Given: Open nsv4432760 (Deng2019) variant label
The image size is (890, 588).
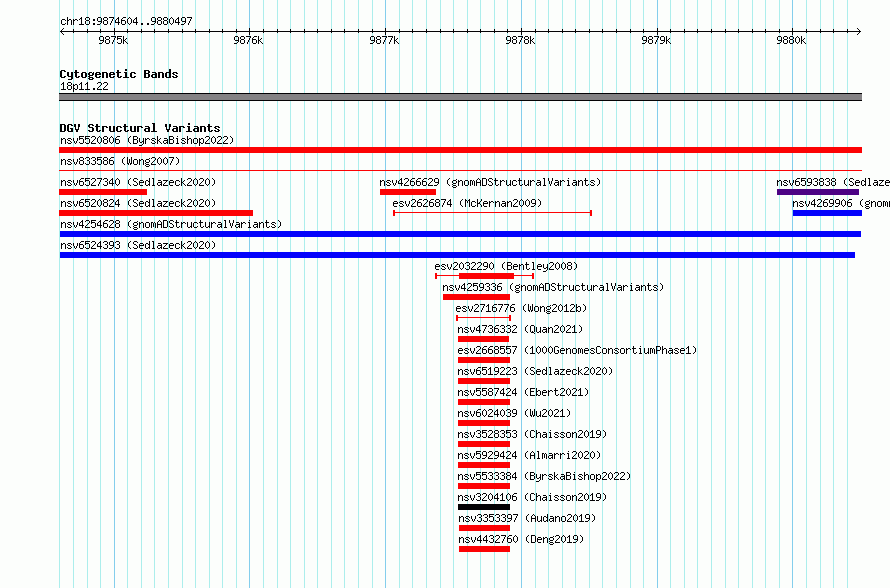Looking at the screenshot, I should click(521, 539).
